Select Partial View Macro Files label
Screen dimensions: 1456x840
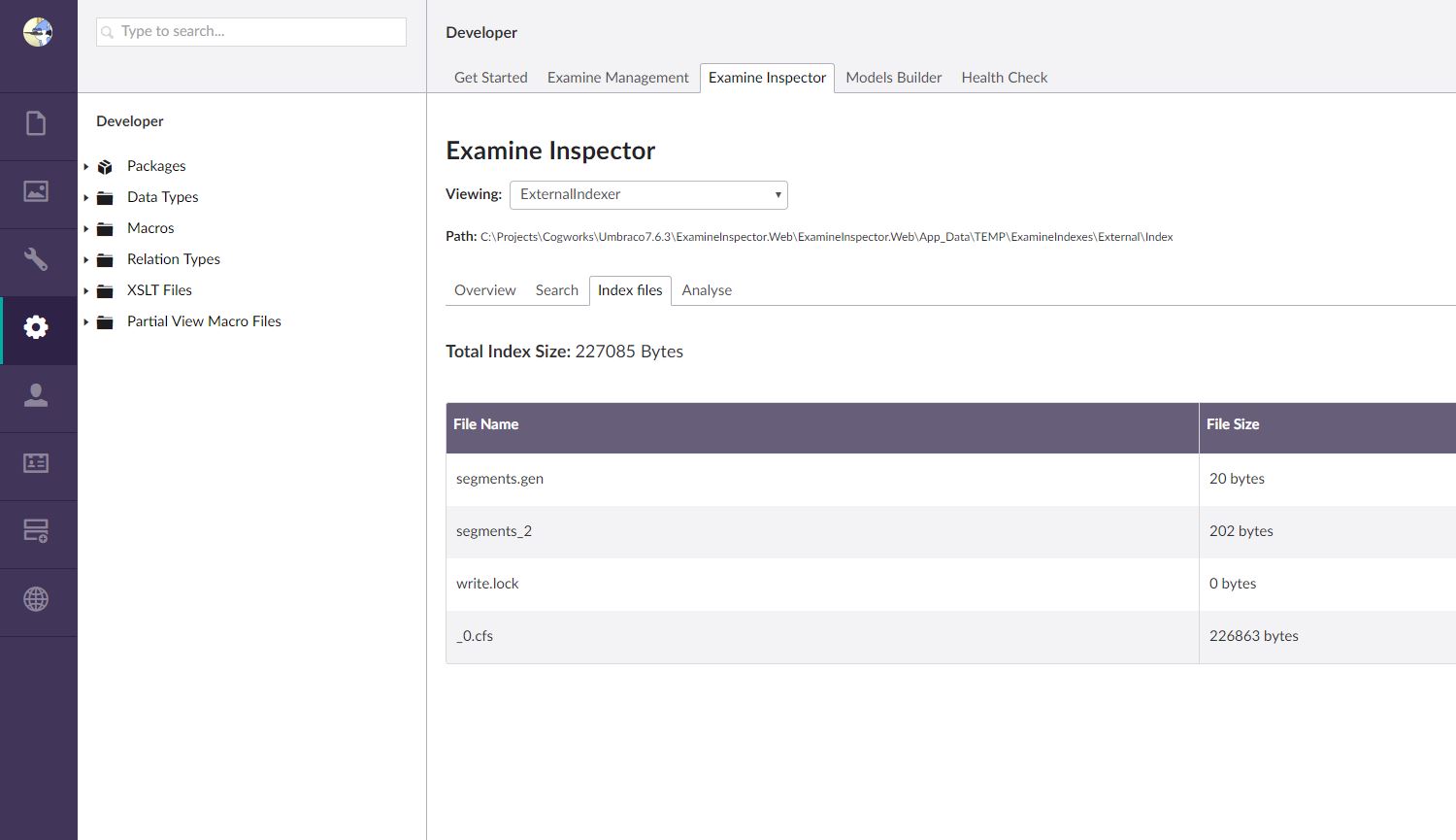204,321
